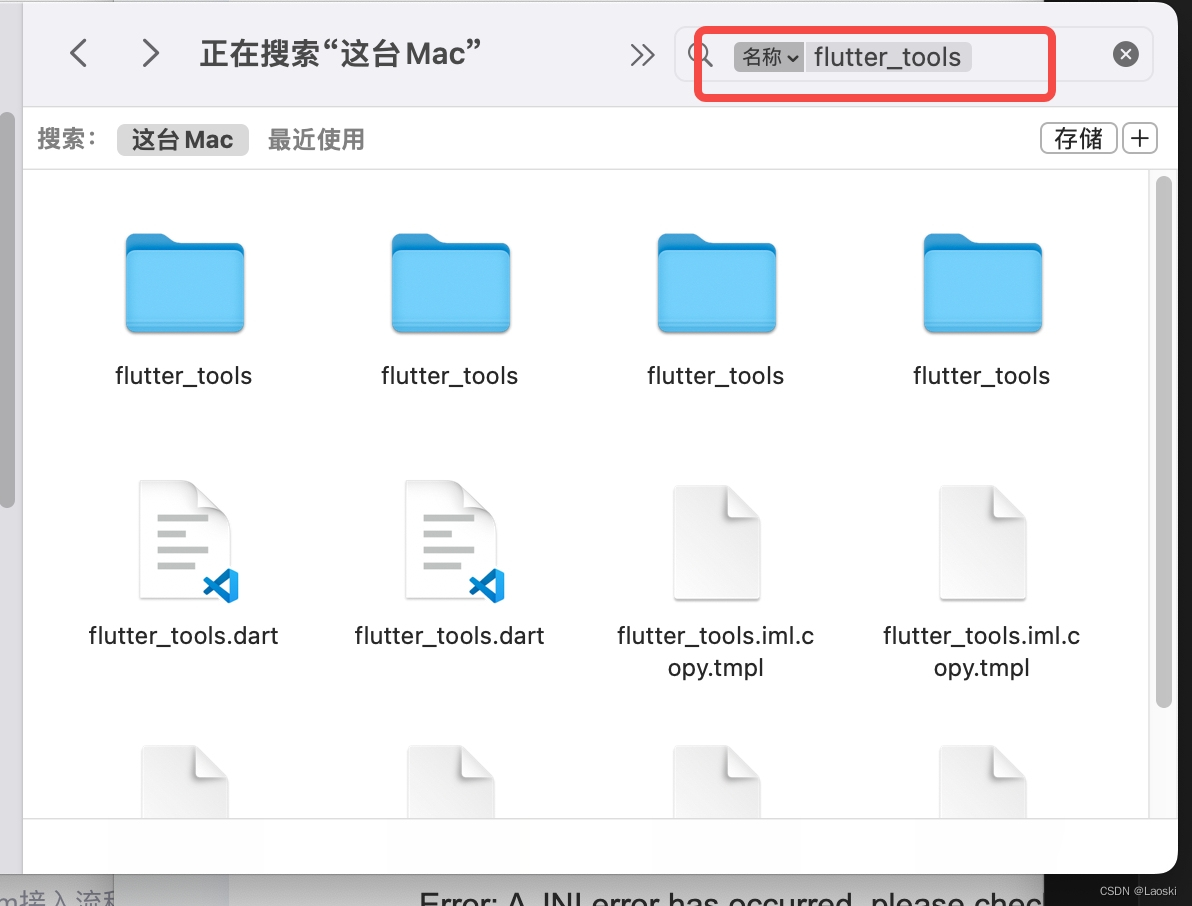Image resolution: width=1192 pixels, height=906 pixels.
Task: Select the 这台 Mac search scope
Action: pos(182,140)
